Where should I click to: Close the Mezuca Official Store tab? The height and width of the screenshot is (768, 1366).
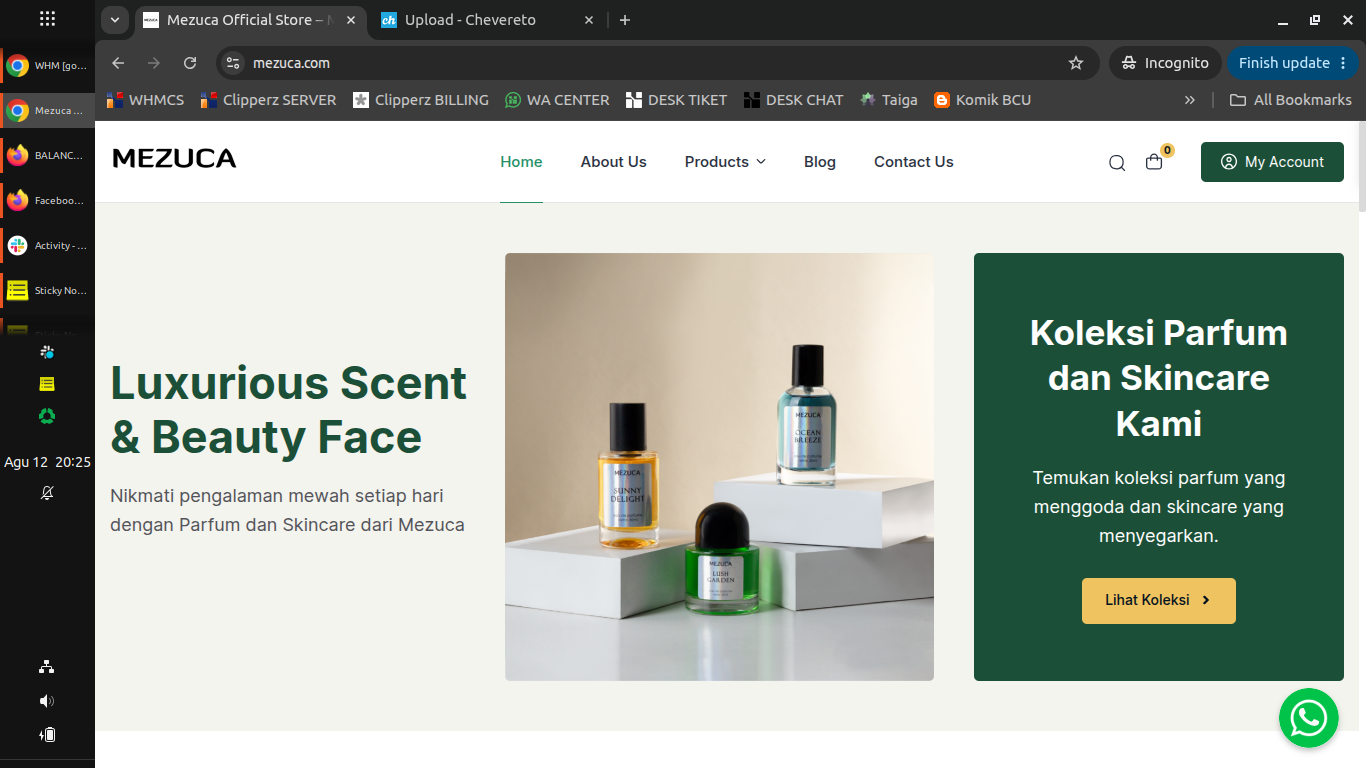(x=351, y=20)
